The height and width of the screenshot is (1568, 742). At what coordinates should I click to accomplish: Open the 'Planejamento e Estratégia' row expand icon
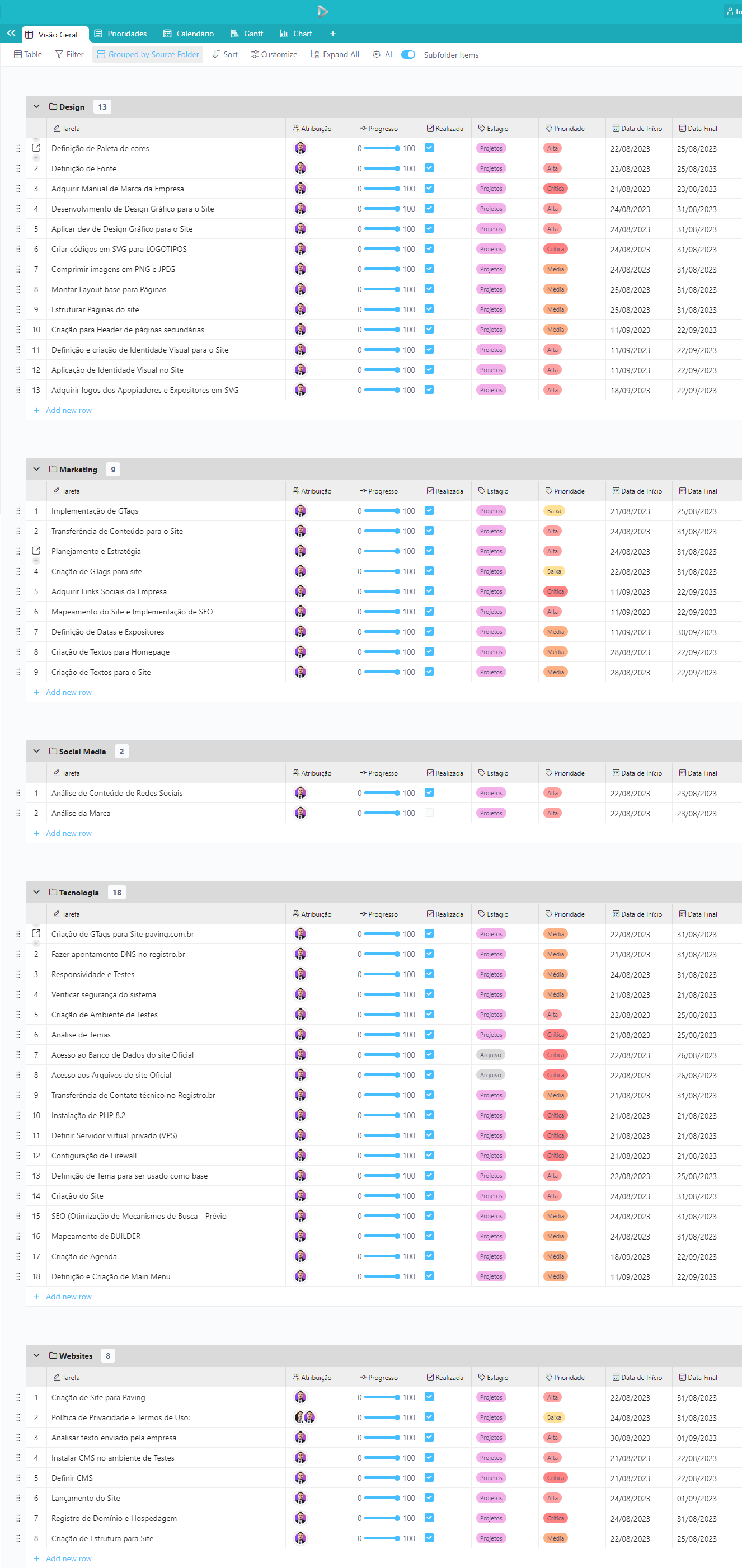(x=36, y=551)
